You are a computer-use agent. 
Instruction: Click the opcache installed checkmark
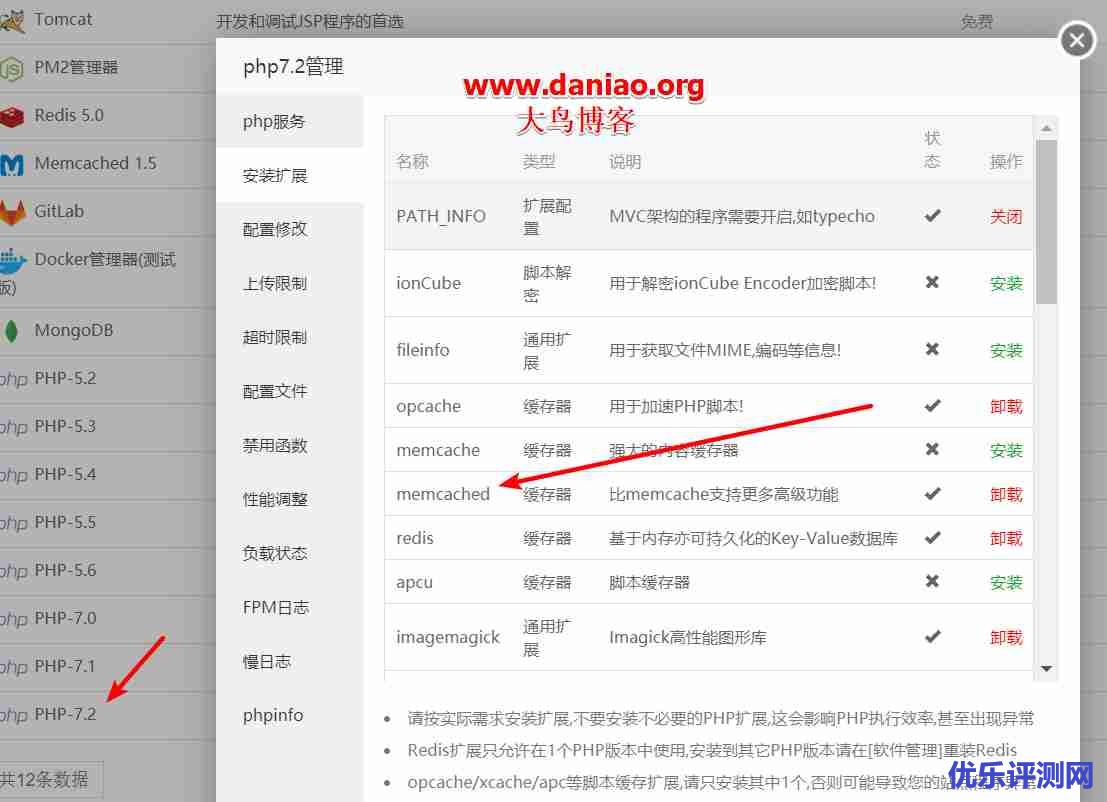click(932, 406)
